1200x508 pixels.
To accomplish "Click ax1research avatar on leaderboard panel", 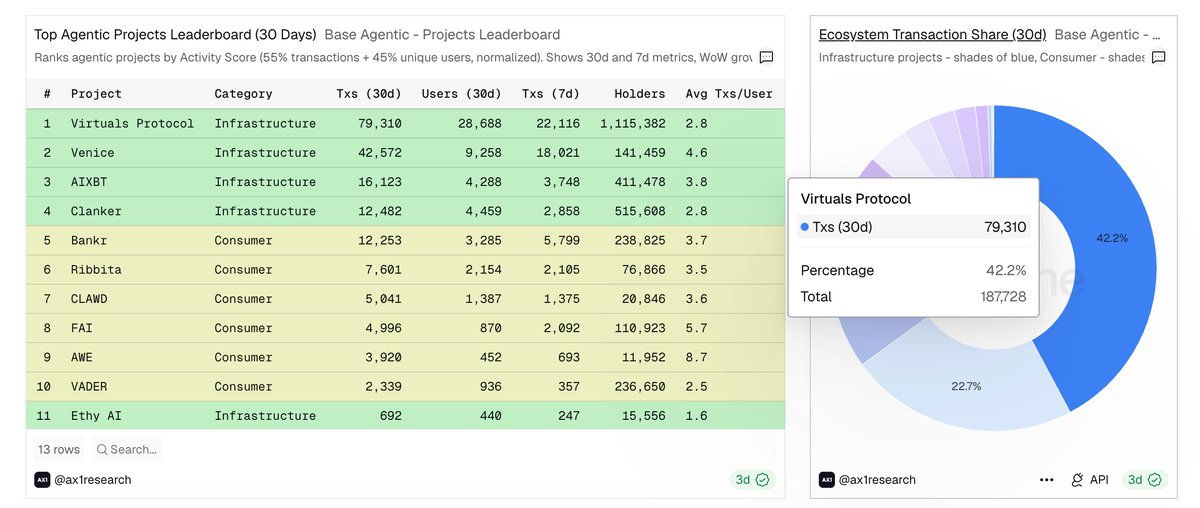I will pyautogui.click(x=42, y=480).
